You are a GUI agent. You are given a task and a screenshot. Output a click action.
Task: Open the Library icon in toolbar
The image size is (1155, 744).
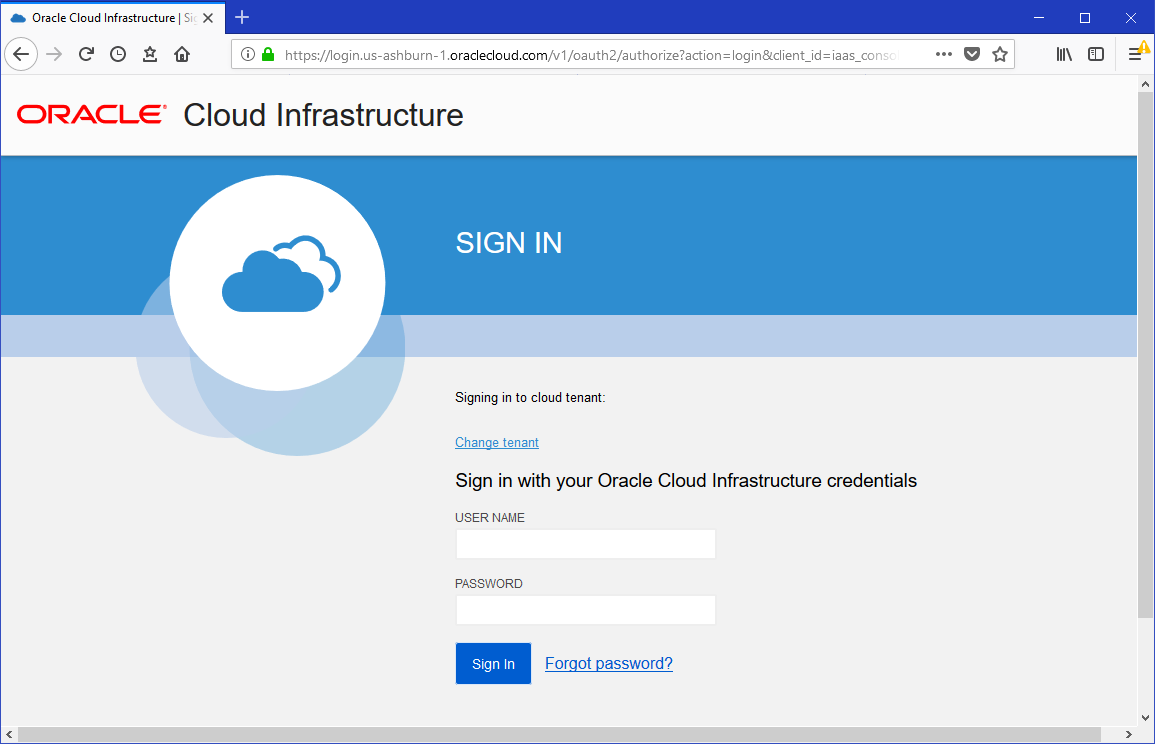click(1064, 55)
